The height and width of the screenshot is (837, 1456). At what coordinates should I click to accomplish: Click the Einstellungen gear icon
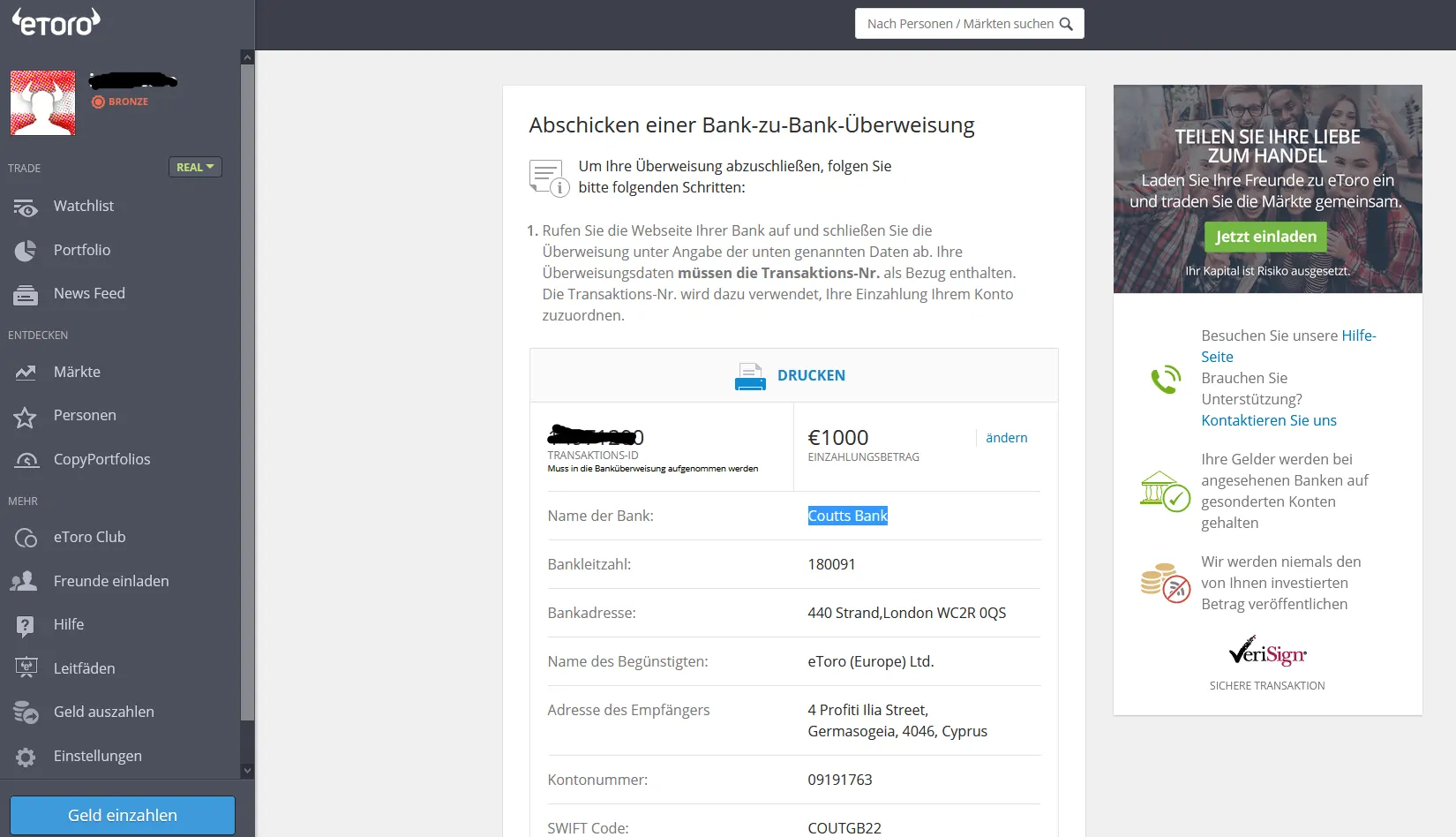(26, 757)
